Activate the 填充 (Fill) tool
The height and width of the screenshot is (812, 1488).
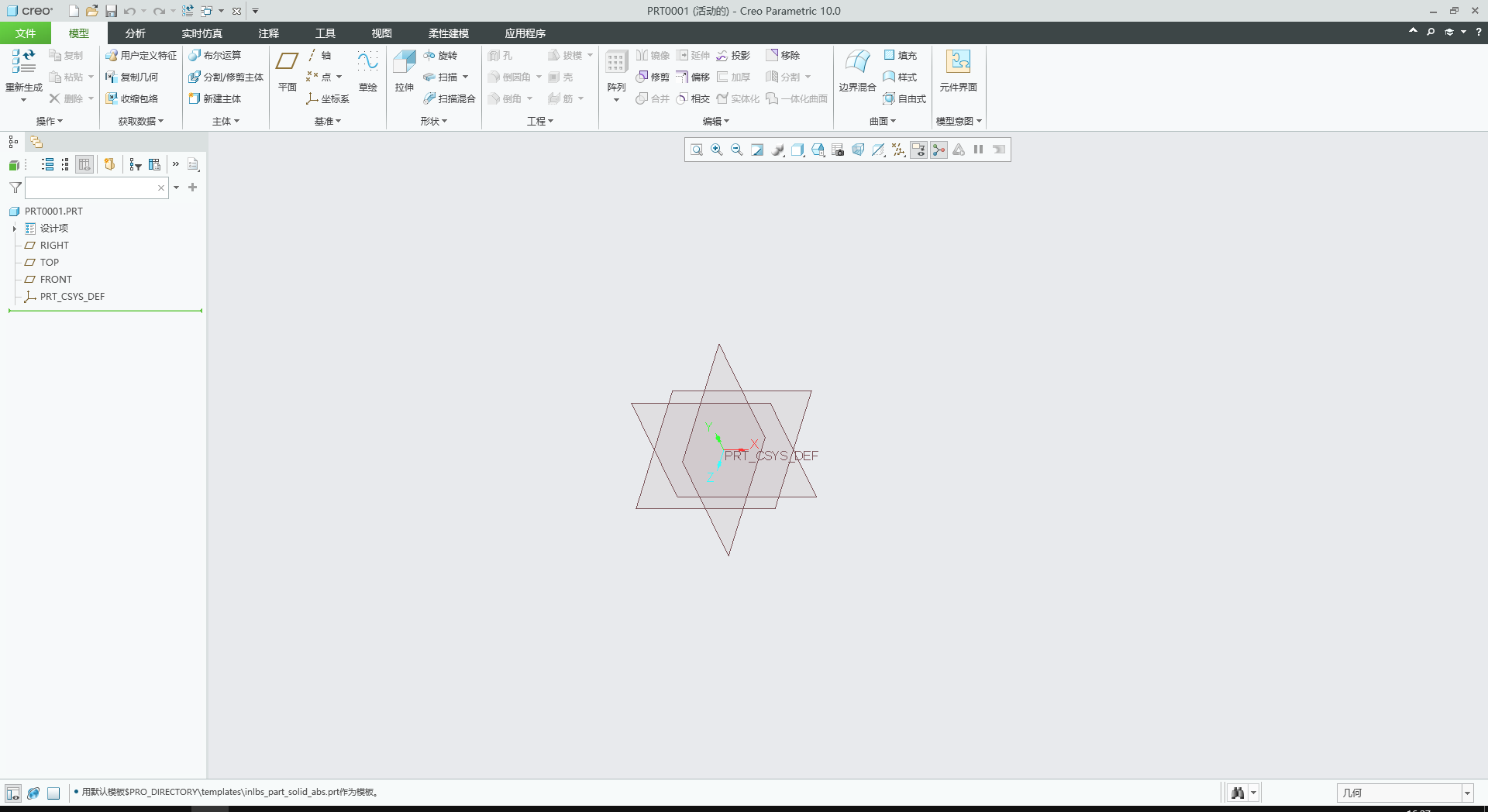[x=900, y=55]
